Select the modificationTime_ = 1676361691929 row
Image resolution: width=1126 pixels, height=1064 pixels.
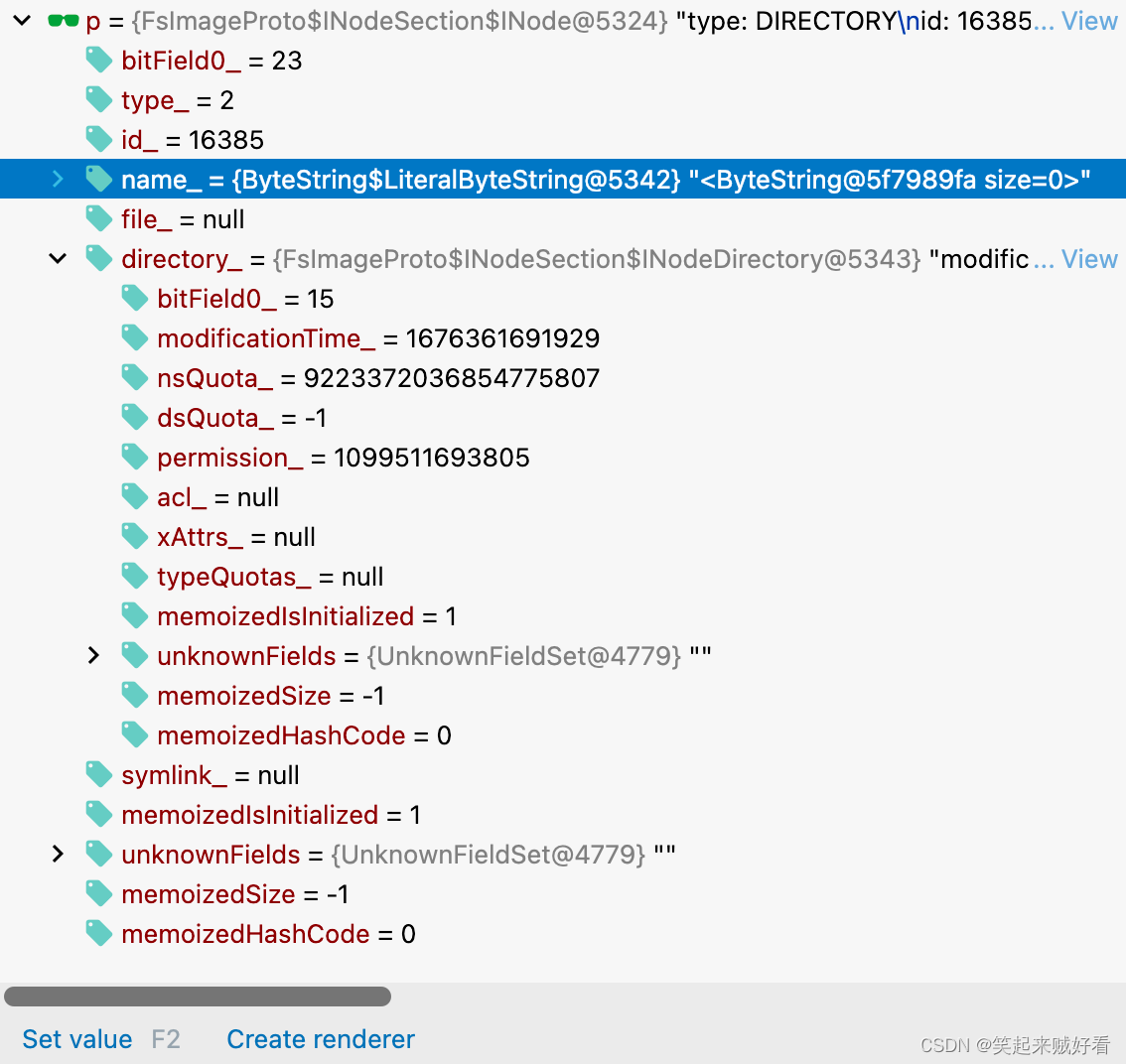(563, 338)
